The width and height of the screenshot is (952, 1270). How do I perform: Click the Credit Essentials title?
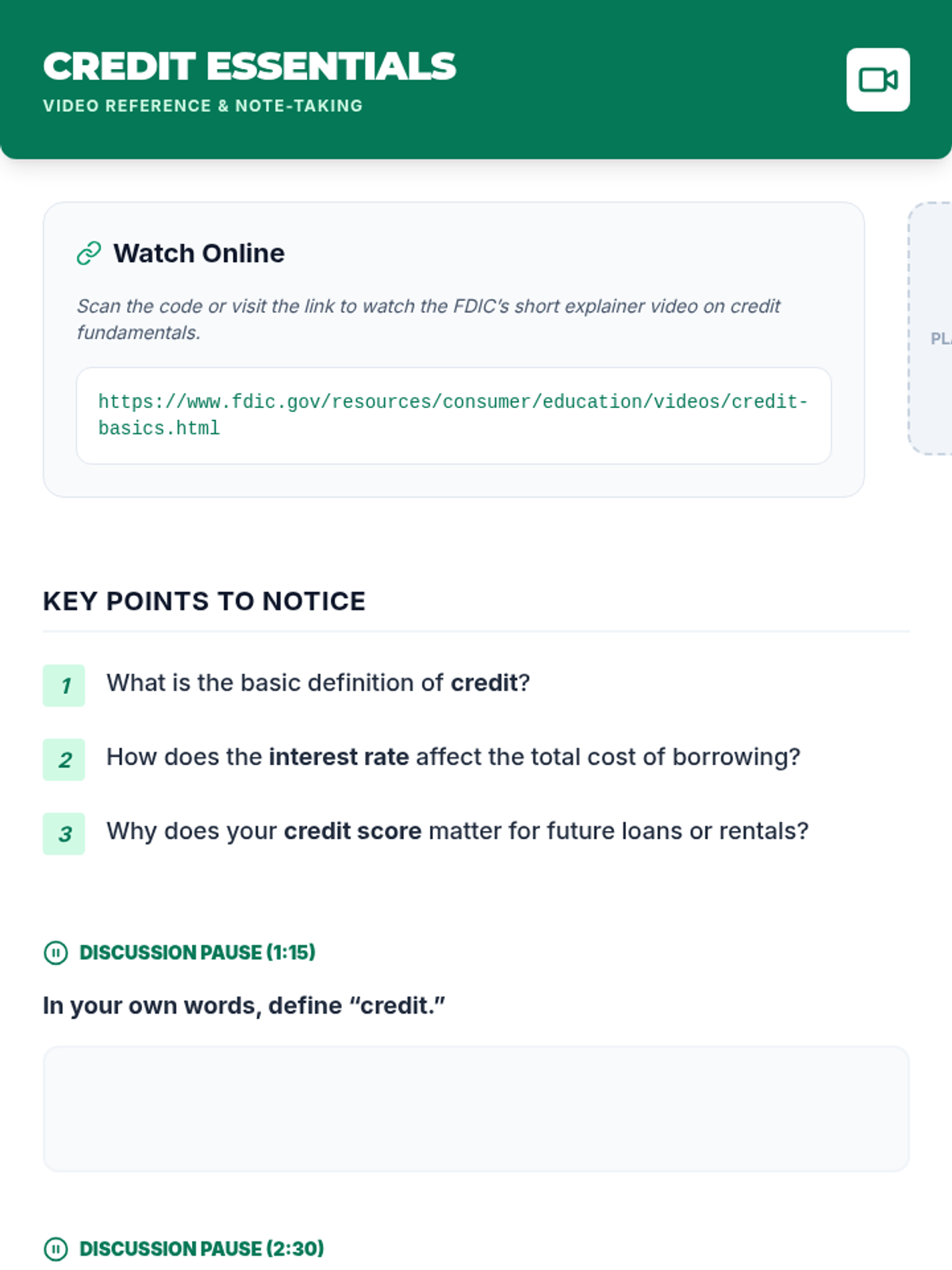(x=250, y=66)
